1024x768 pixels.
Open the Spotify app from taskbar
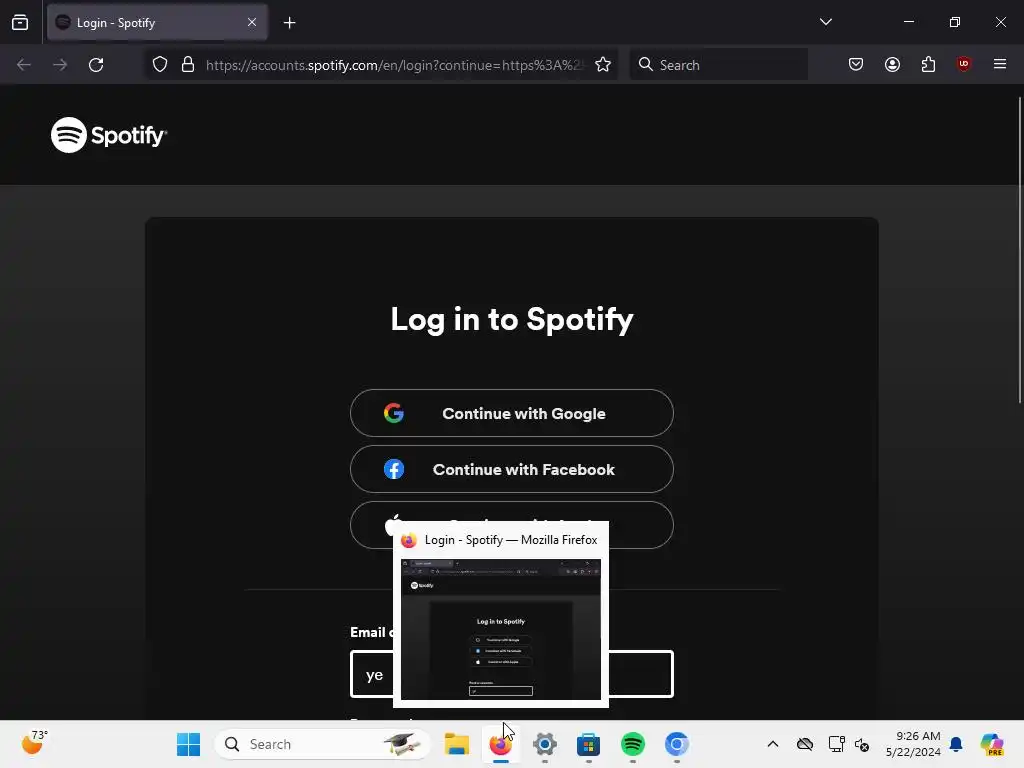633,744
